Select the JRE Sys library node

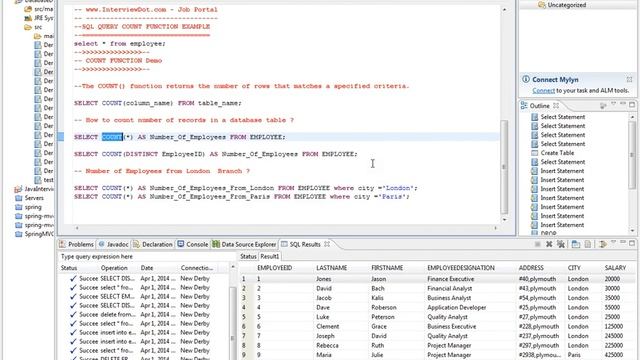(44, 18)
